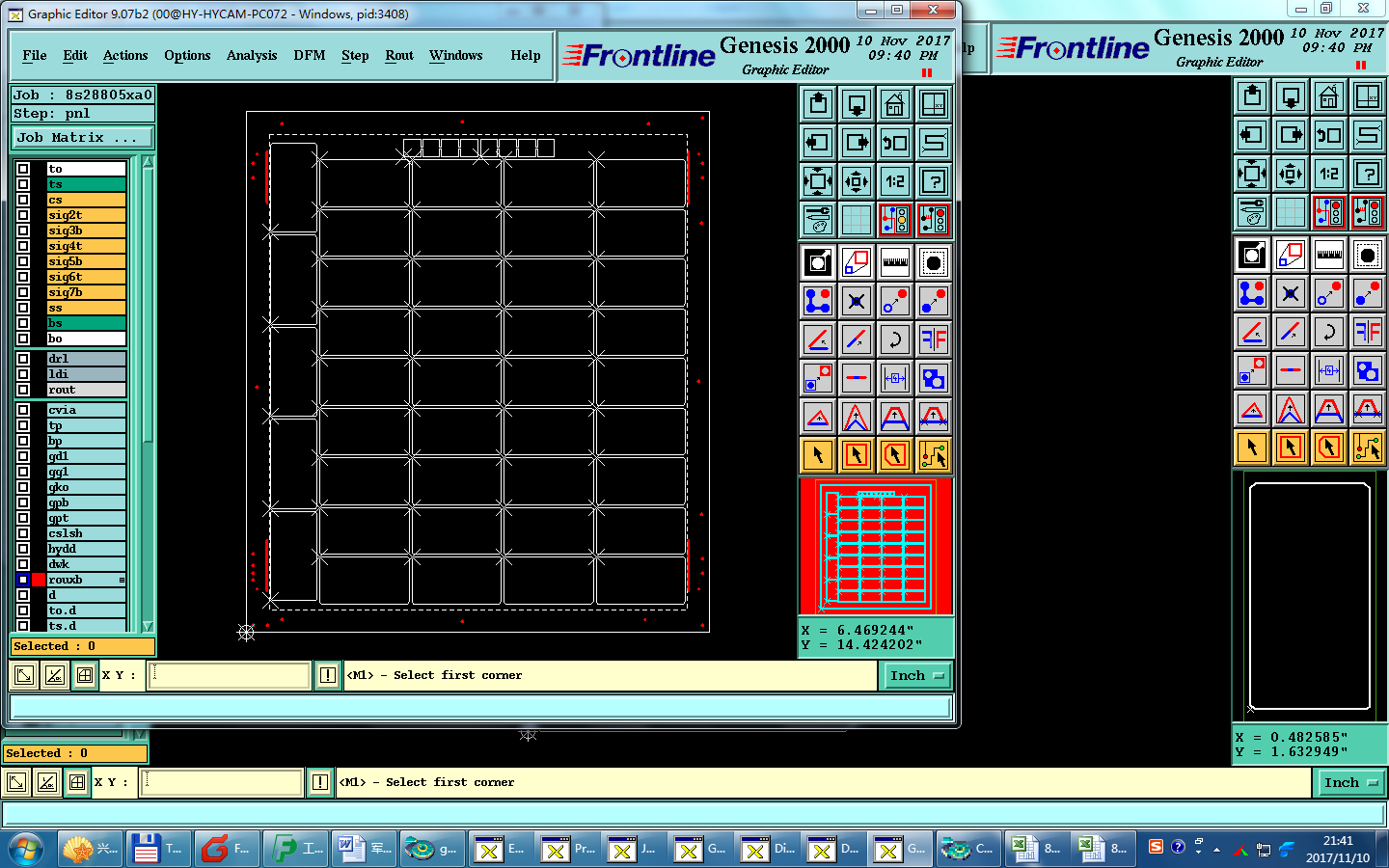Open the Analysis menu

click(252, 55)
